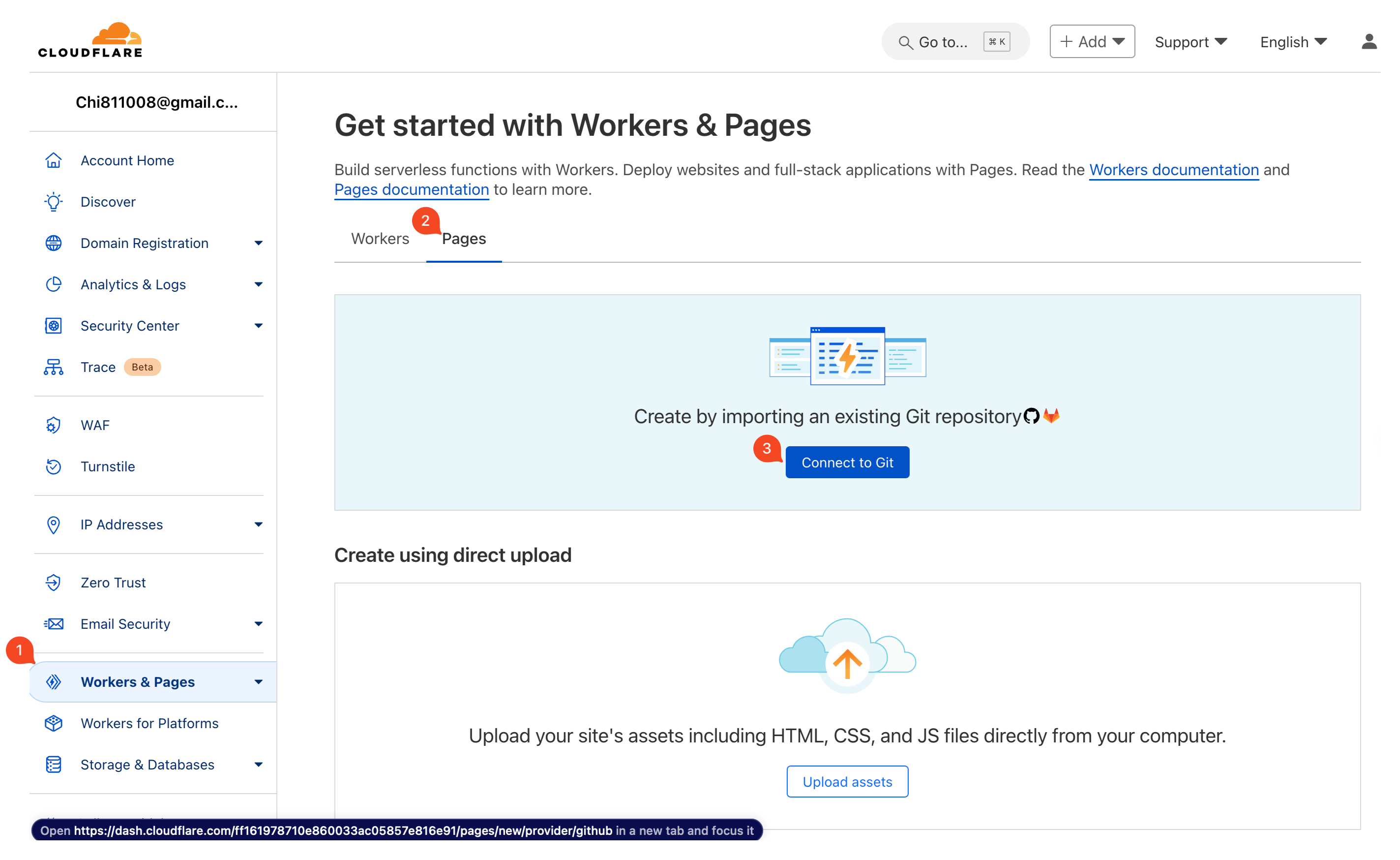Viewport: 1400px width, 860px height.
Task: Click the Connect to Git button
Action: pos(847,462)
